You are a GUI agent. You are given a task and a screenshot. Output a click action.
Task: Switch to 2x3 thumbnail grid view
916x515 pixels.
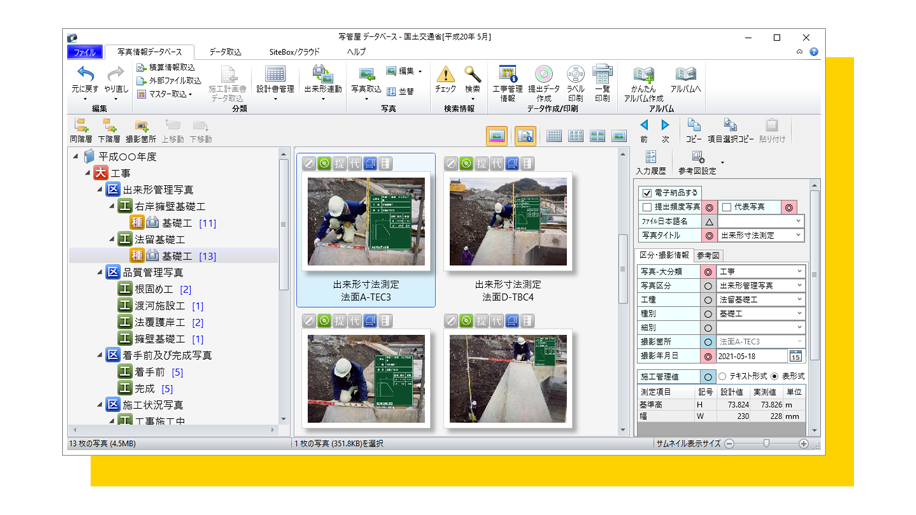pos(575,136)
